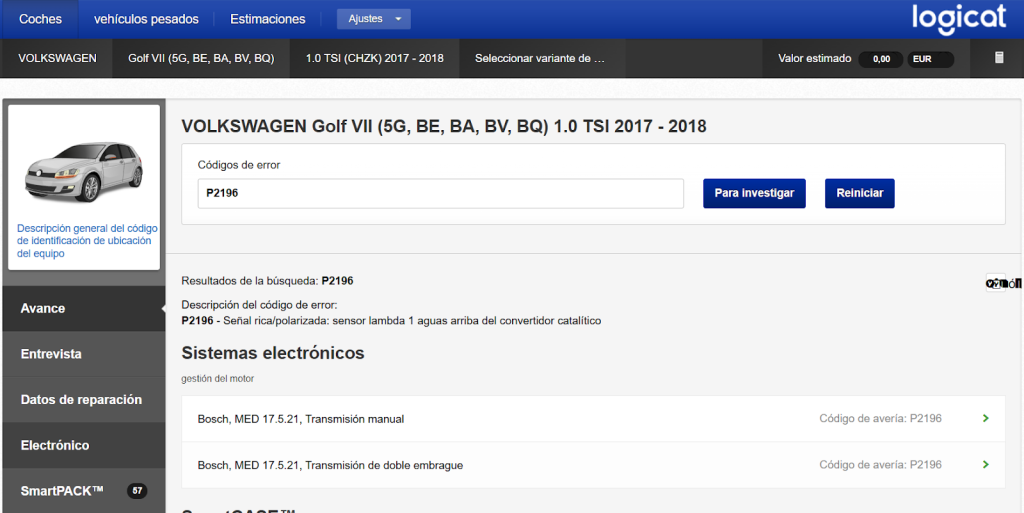Open Bosch MED 17.5.21 Transmisión manual row
The height and width of the screenshot is (513, 1024).
click(x=593, y=419)
